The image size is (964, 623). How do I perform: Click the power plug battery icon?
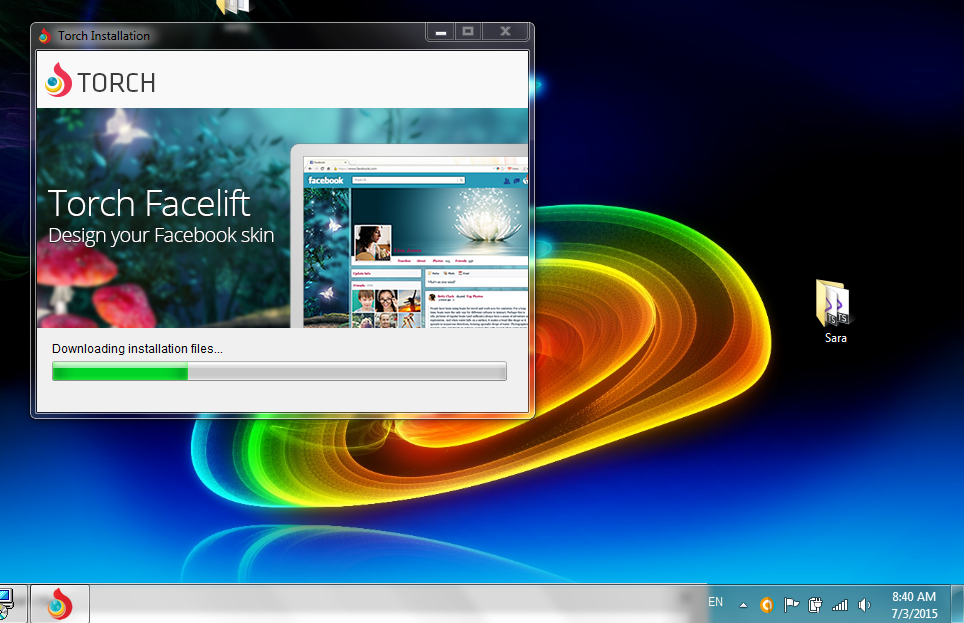pos(815,604)
